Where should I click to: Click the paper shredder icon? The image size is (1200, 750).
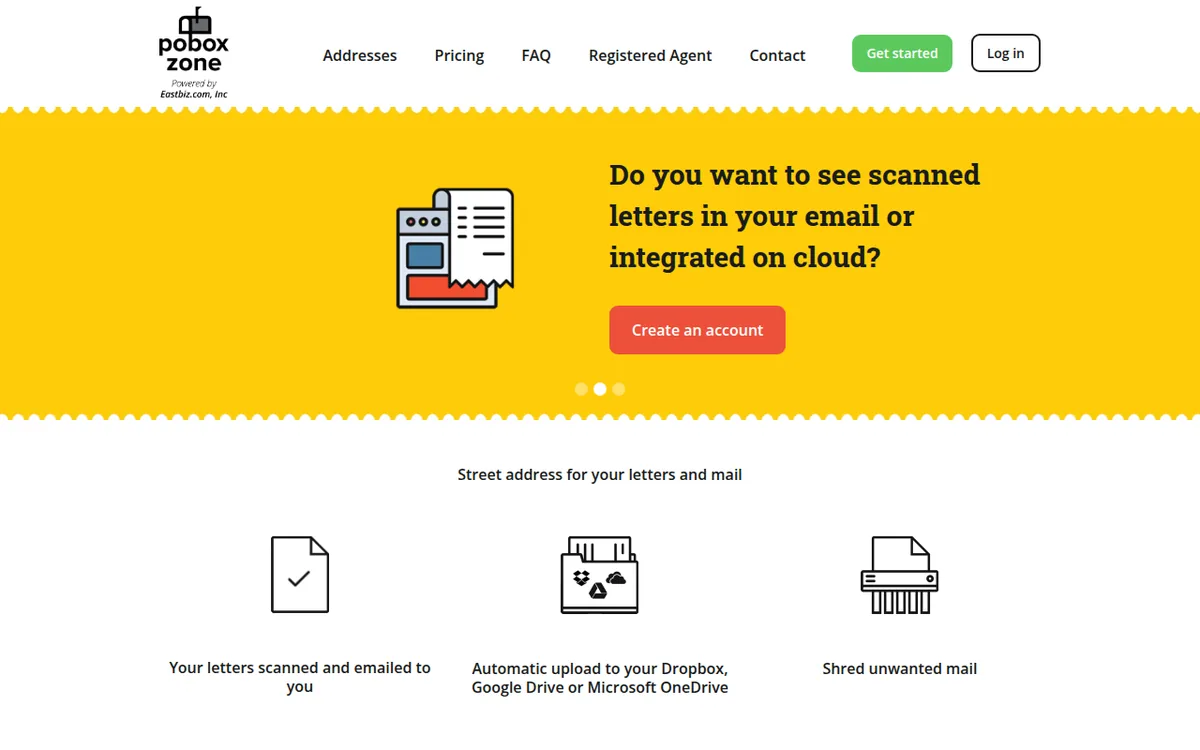(900, 574)
